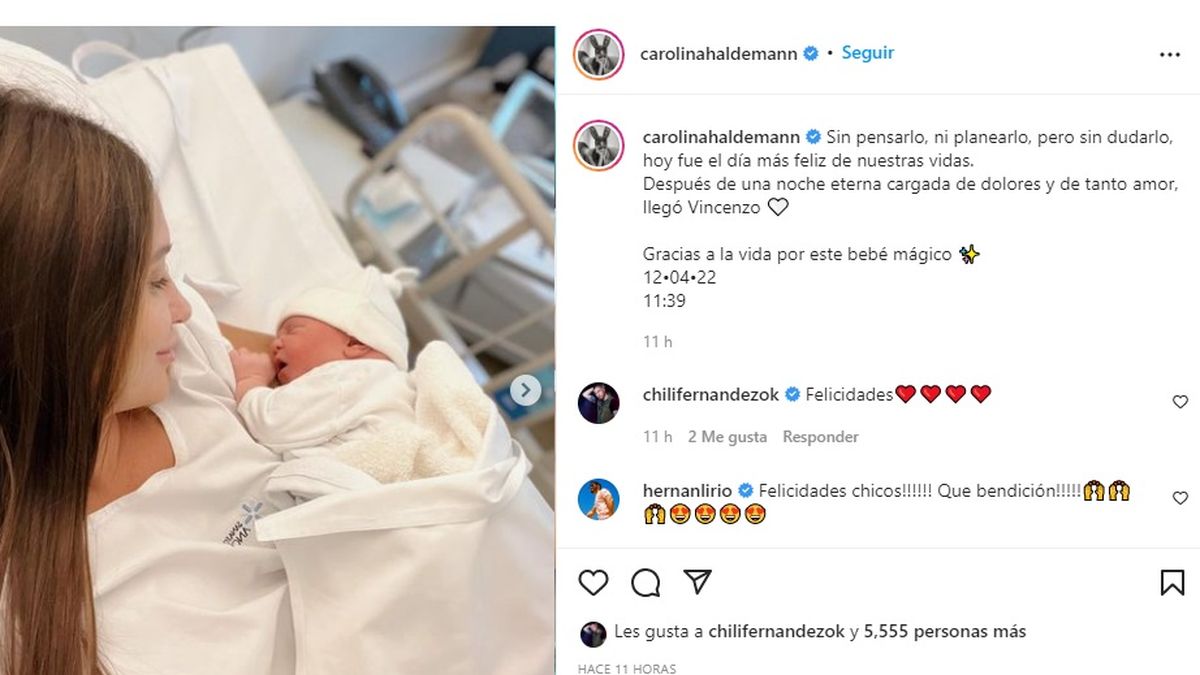Open header profile avatar of carolinahaldemann

click(599, 54)
